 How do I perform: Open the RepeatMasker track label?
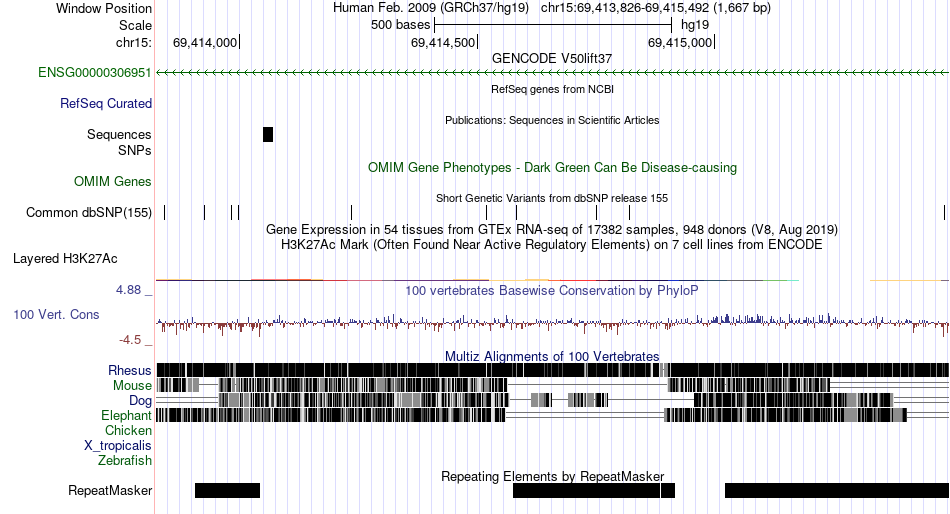pos(110,490)
